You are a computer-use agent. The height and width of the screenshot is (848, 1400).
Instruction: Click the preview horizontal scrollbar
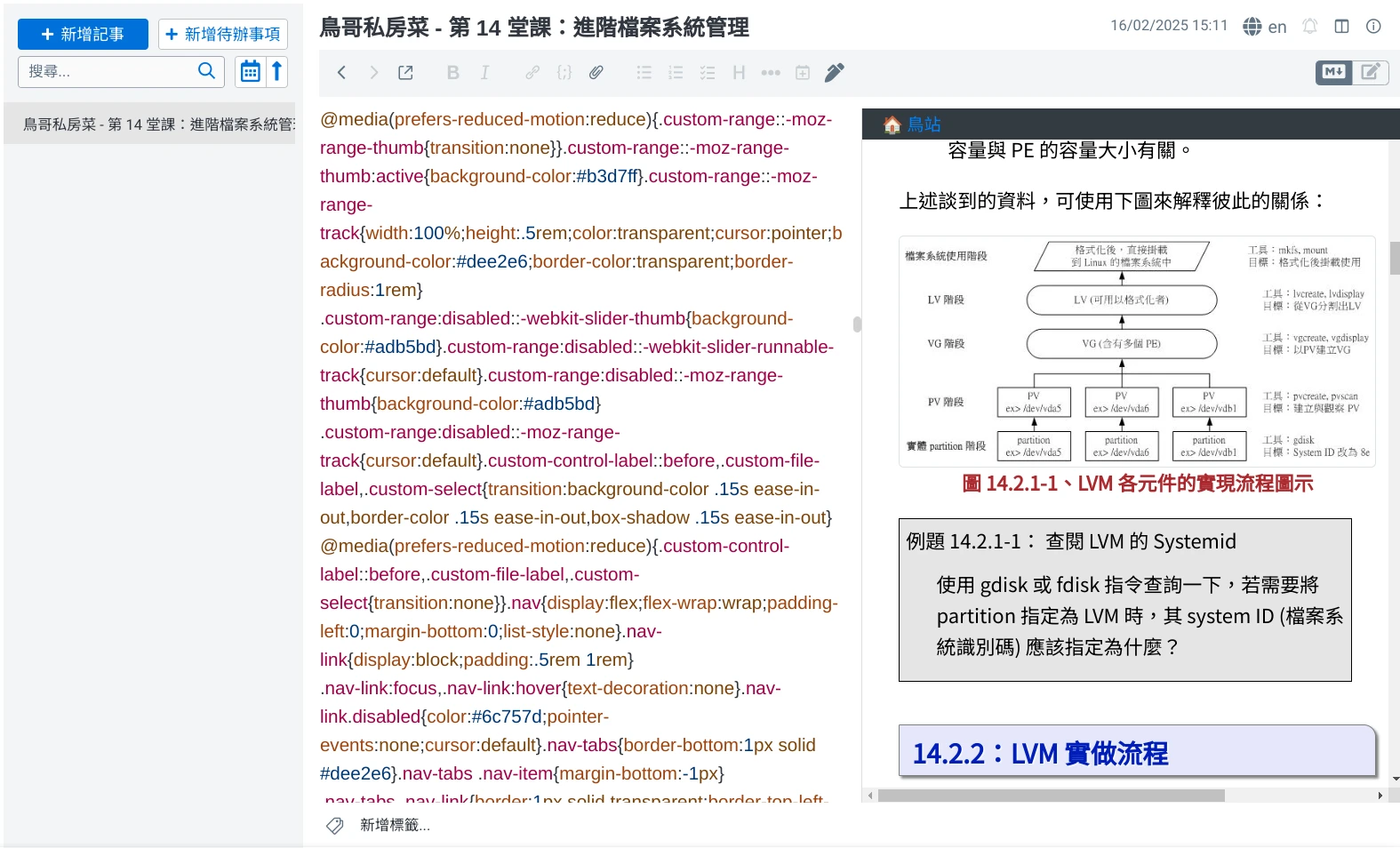point(1051,796)
